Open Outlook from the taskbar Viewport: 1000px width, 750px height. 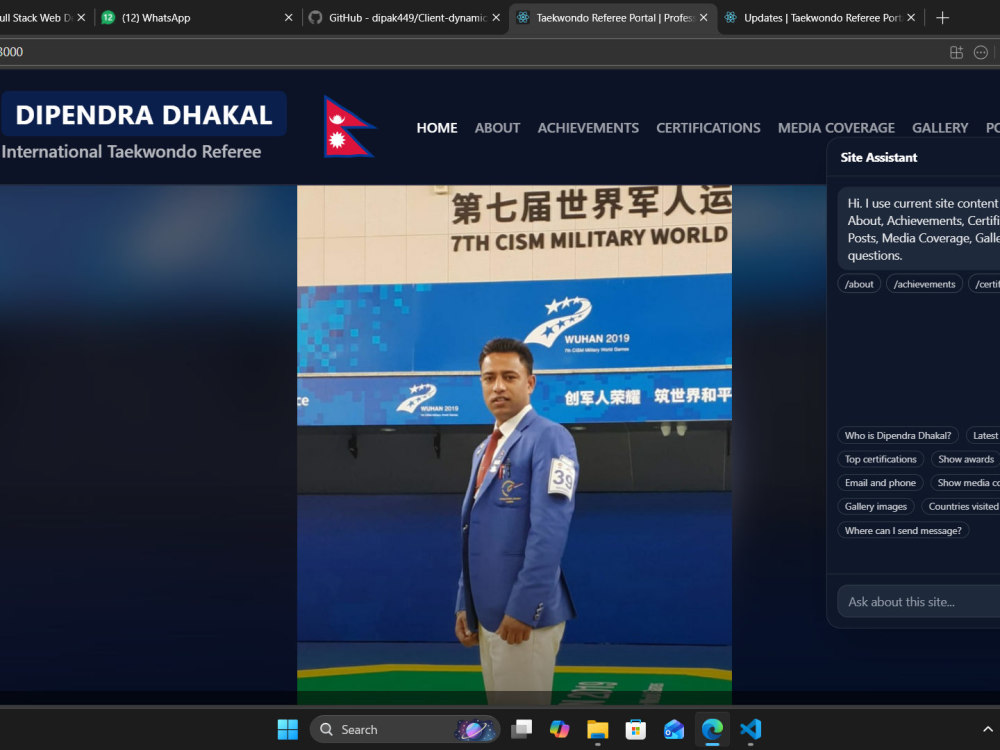[673, 729]
